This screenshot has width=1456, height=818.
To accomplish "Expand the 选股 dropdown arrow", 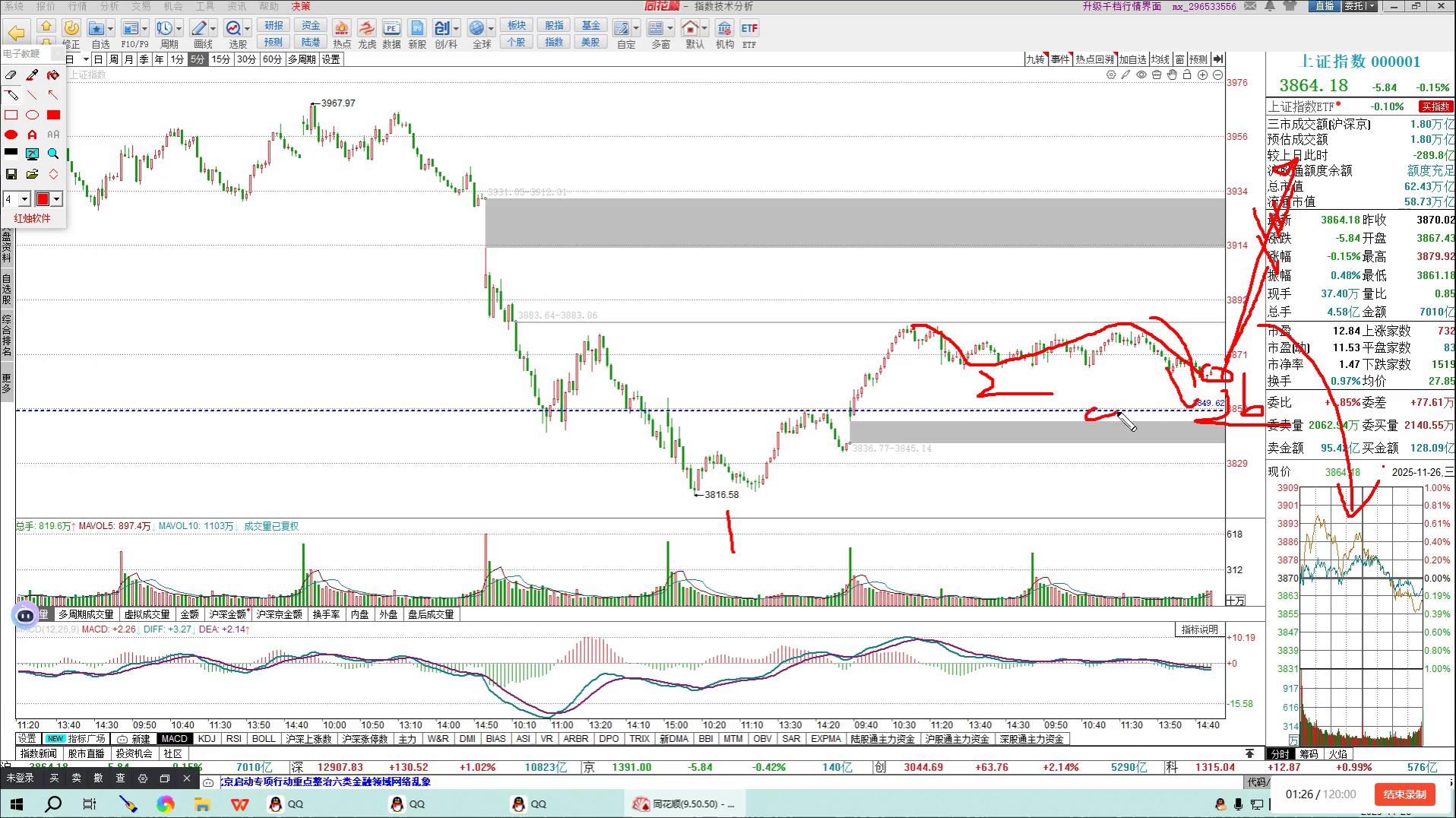I will pyautogui.click(x=247, y=29).
